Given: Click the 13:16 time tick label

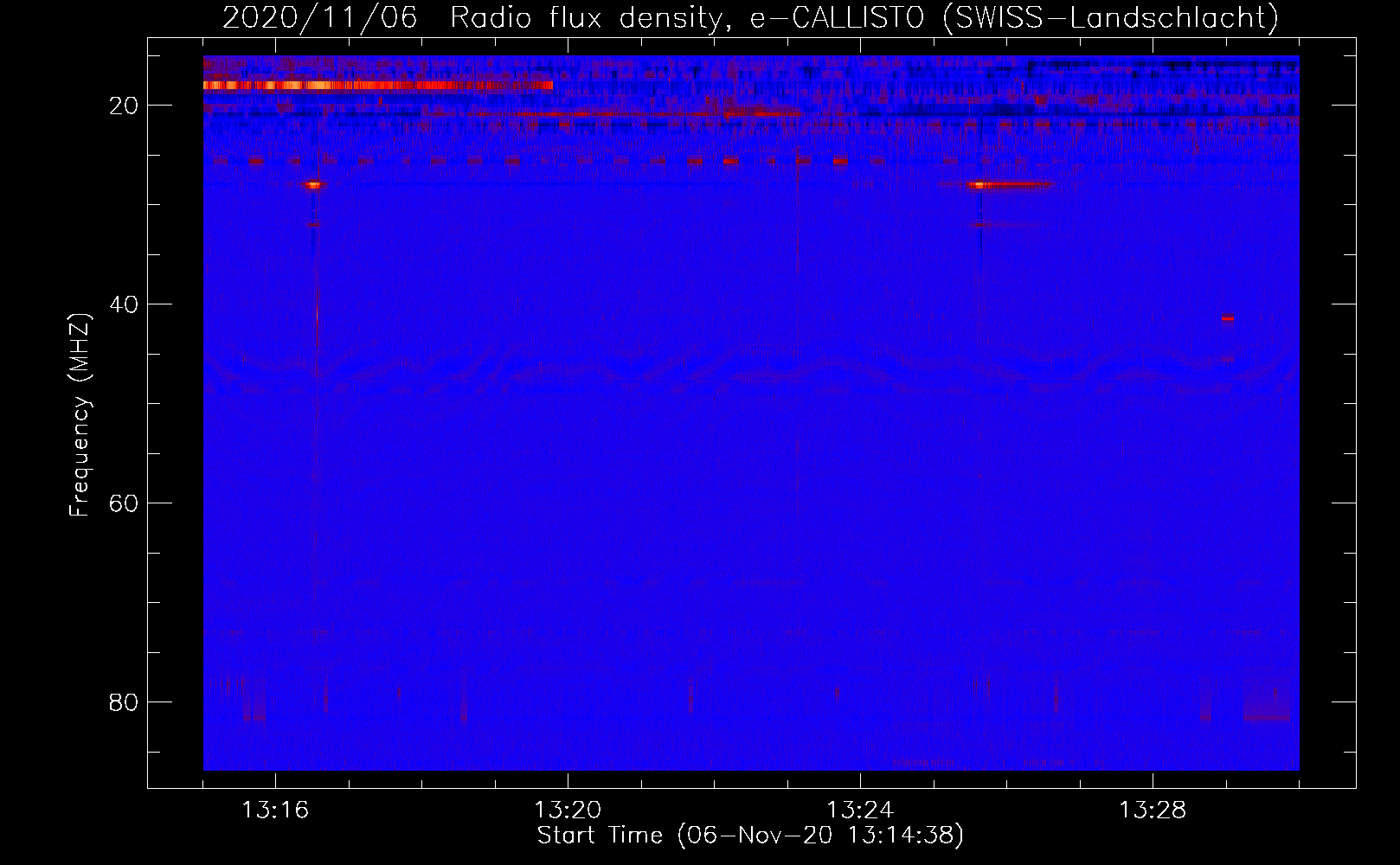Looking at the screenshot, I should click(275, 811).
